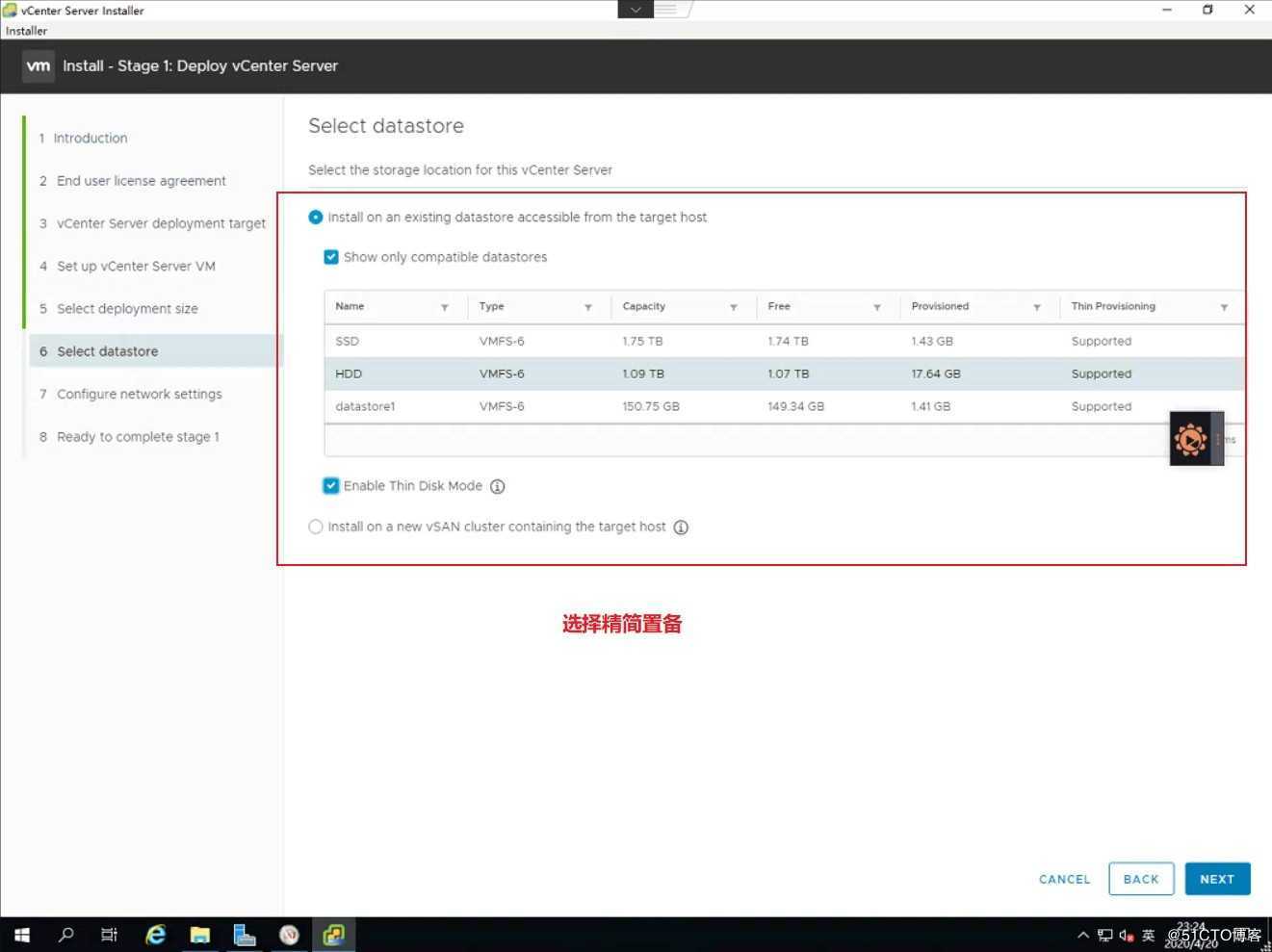Click the BACK button
1272x952 pixels.
coord(1141,879)
